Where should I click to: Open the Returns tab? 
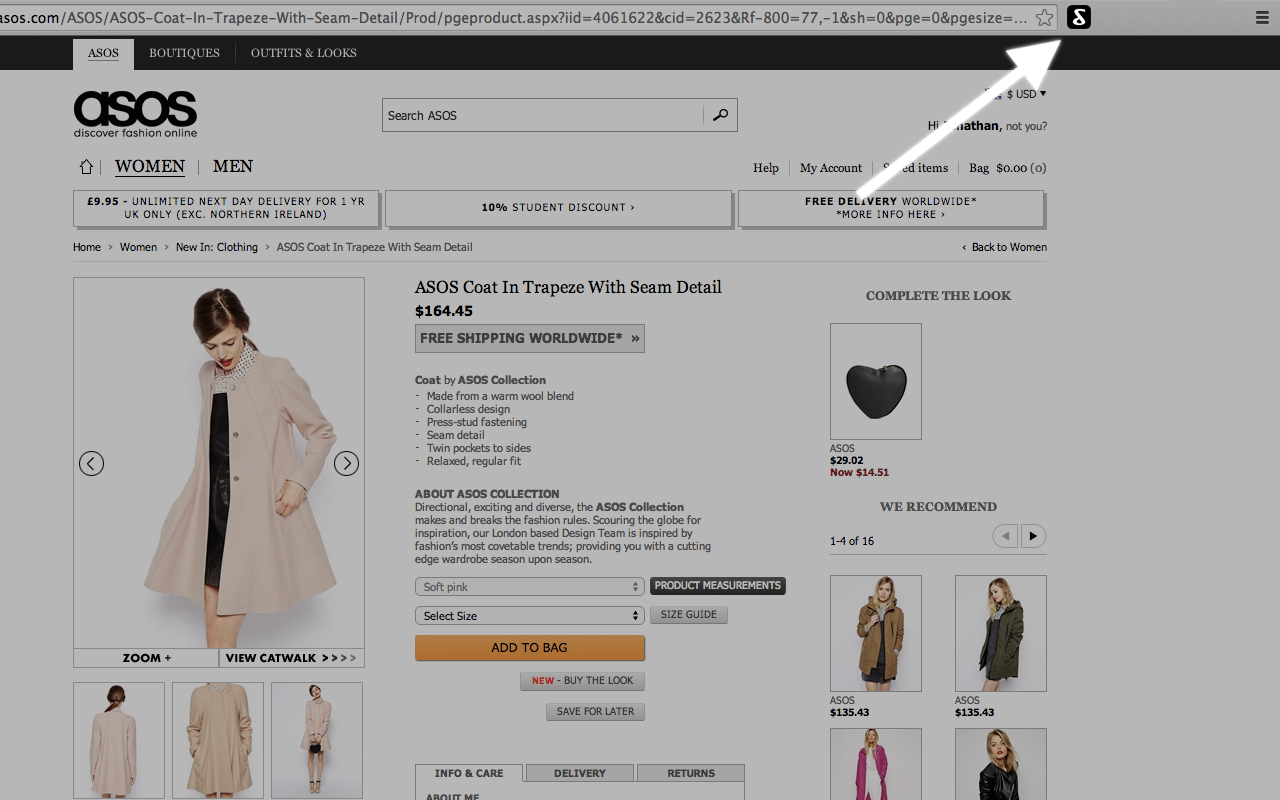pyautogui.click(x=691, y=773)
